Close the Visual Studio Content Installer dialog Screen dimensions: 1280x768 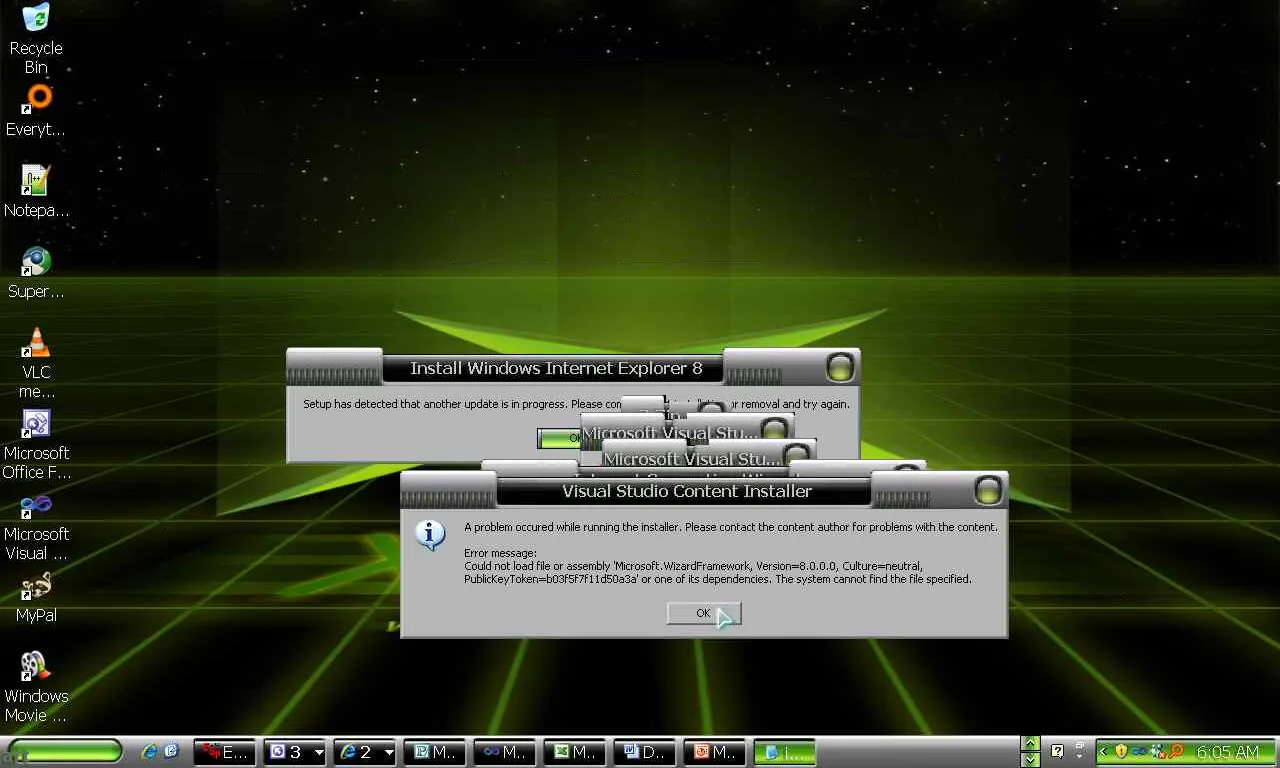tap(988, 490)
